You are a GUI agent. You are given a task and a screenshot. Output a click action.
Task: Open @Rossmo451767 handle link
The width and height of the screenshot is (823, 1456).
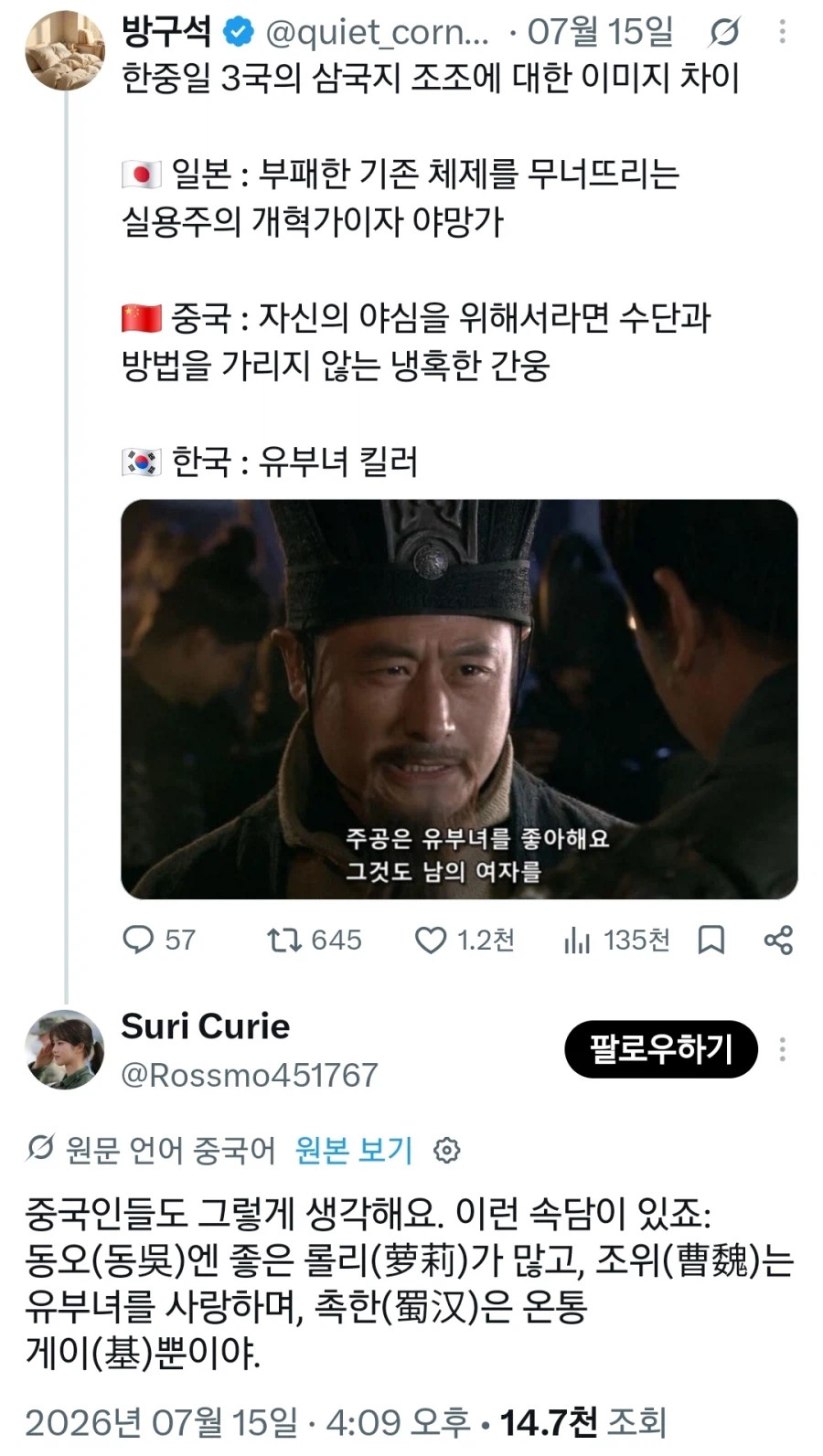tap(250, 1075)
